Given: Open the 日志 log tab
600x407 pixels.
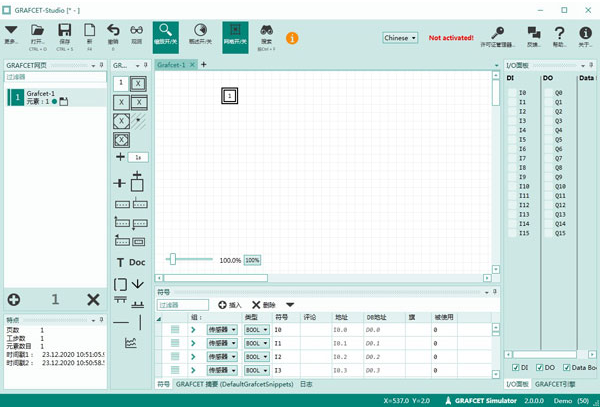Looking at the screenshot, I should pos(306,384).
